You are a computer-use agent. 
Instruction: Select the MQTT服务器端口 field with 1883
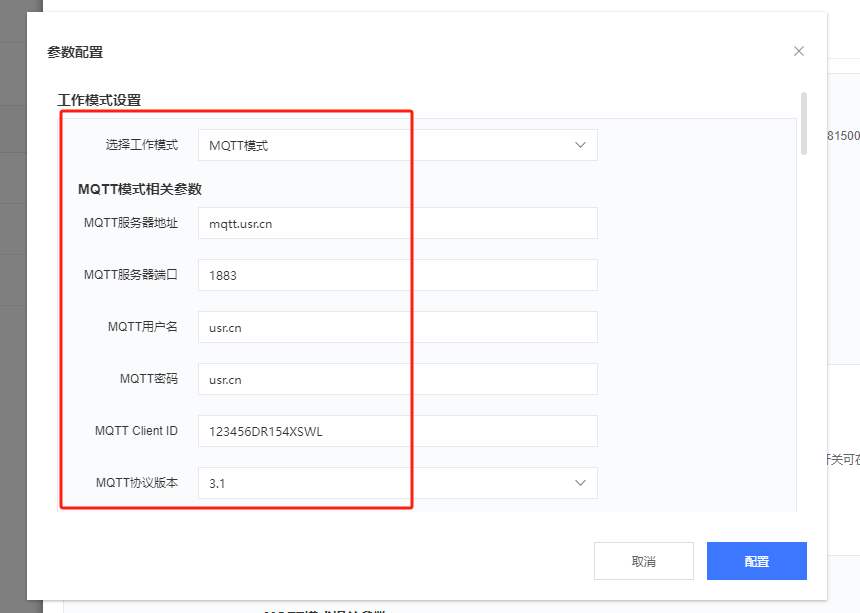point(398,275)
